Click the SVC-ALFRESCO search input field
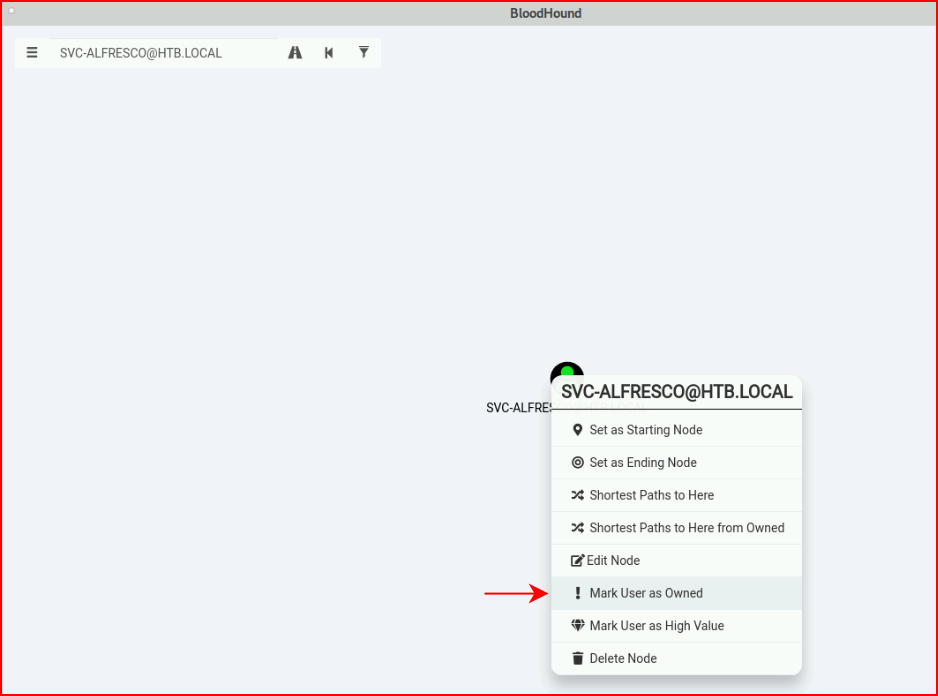938x696 pixels. click(x=163, y=53)
